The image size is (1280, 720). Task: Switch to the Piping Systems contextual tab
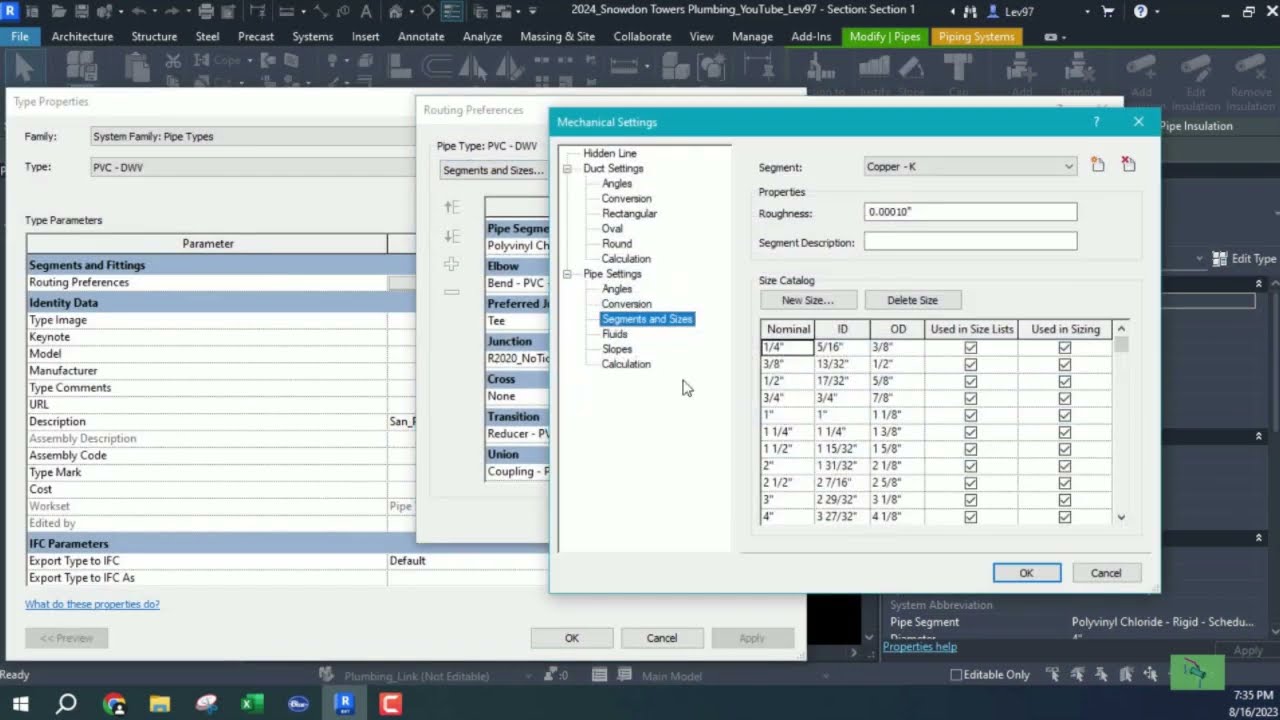coord(976,36)
